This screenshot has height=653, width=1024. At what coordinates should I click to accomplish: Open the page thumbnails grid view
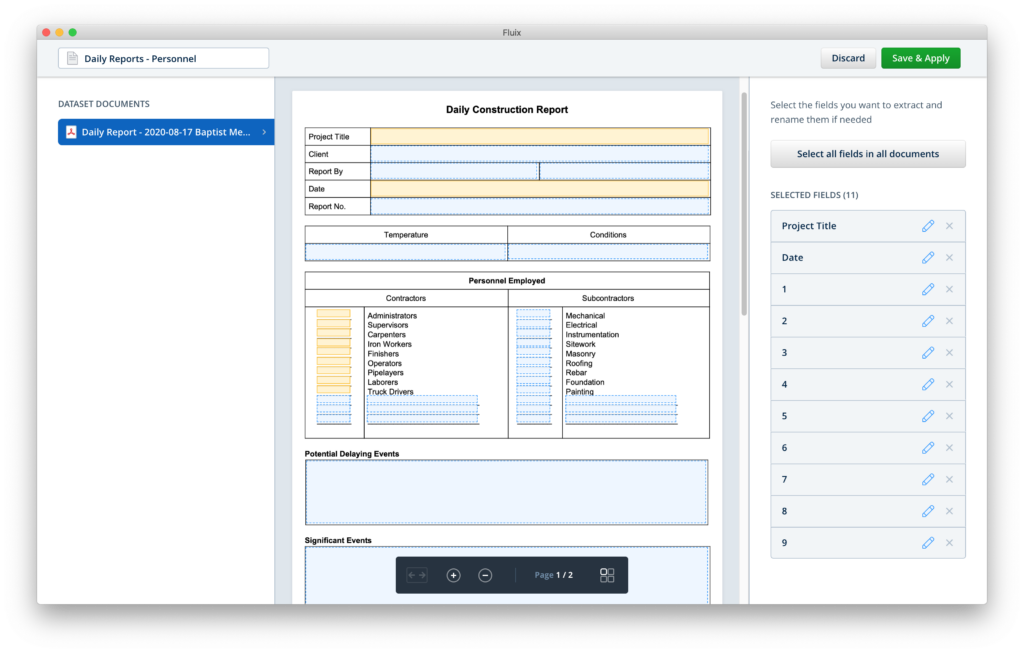607,575
